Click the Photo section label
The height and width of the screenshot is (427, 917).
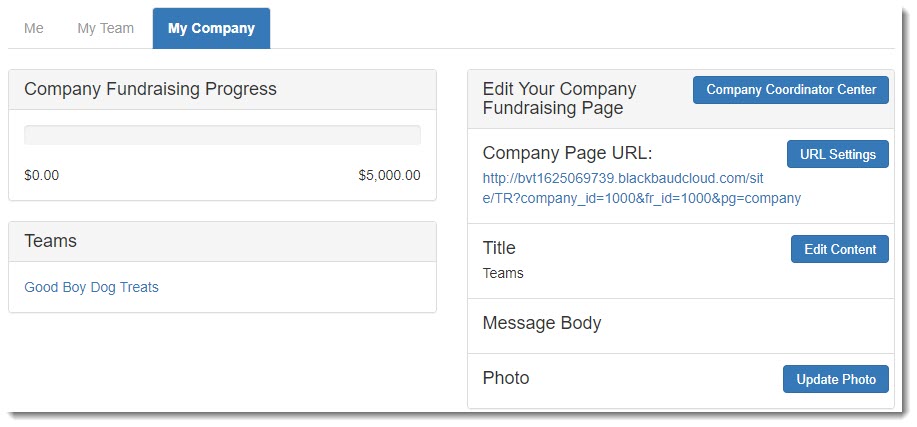[506, 378]
